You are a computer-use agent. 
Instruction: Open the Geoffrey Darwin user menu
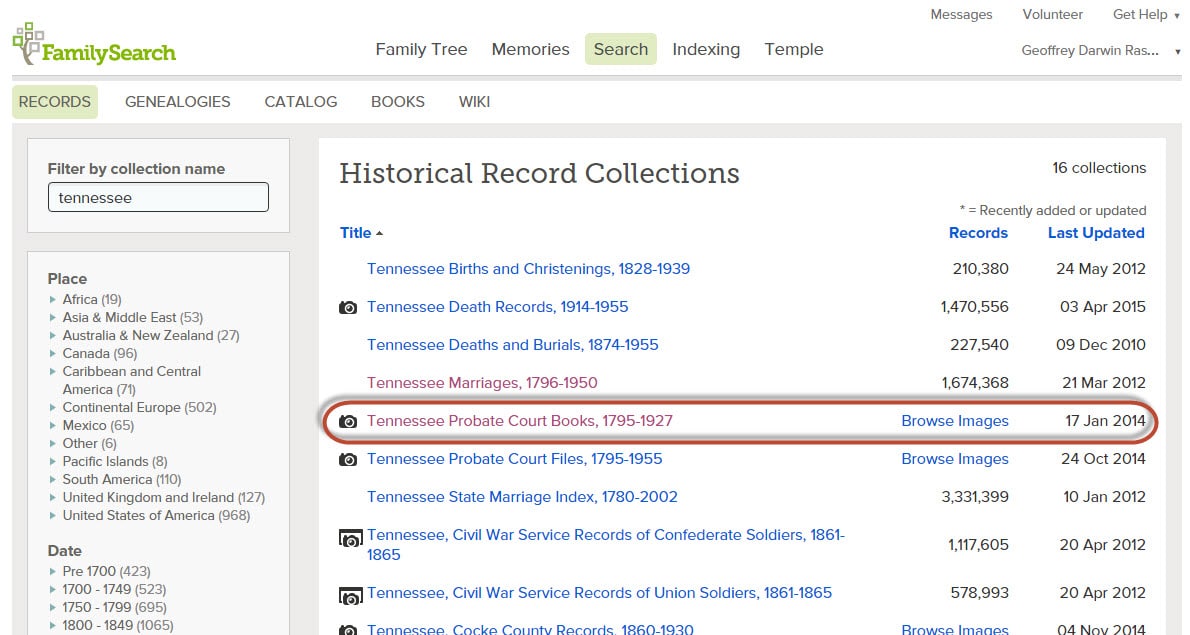[1101, 51]
